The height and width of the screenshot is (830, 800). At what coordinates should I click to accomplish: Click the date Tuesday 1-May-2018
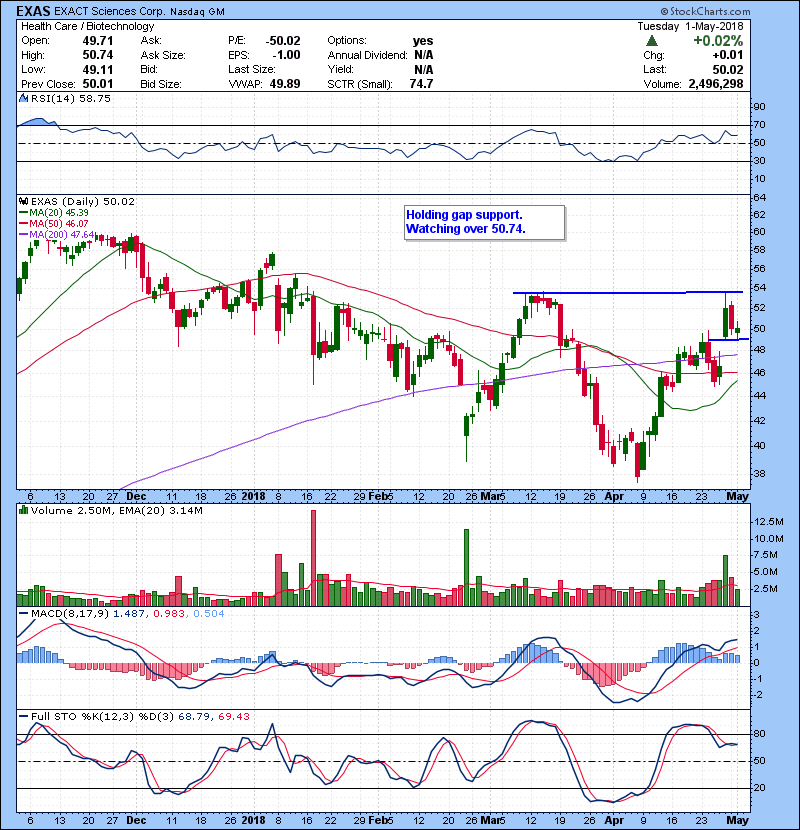pos(690,26)
